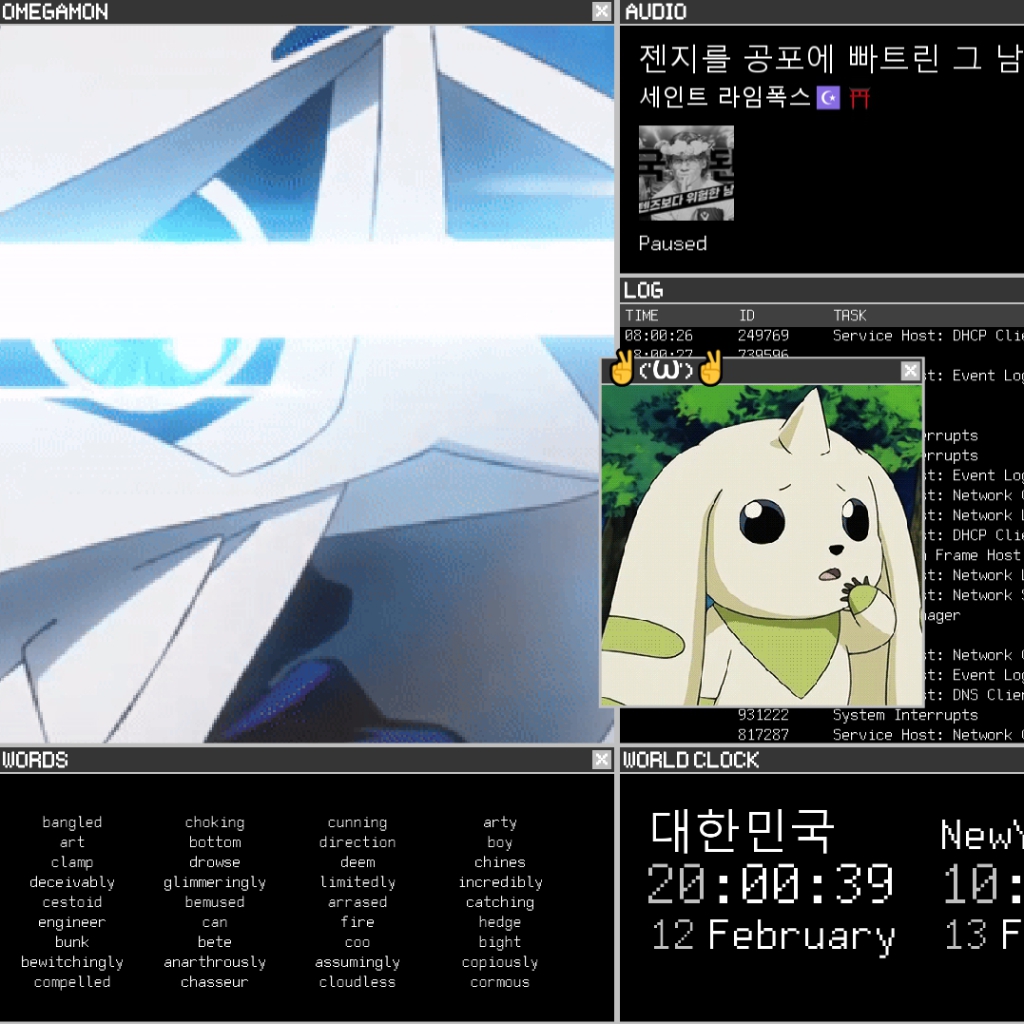Click the word 'assumingly' in WORDS
The height and width of the screenshot is (1024, 1024).
pyautogui.click(x=357, y=962)
